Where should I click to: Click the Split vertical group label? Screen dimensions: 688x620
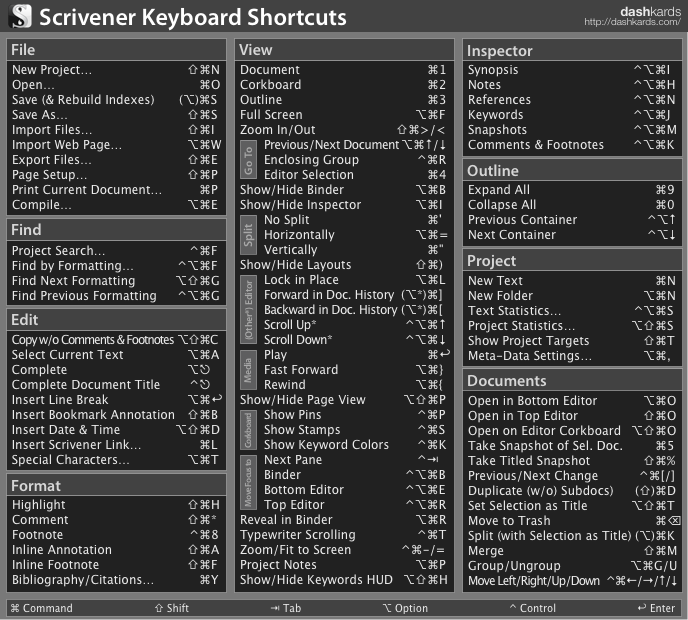248,235
